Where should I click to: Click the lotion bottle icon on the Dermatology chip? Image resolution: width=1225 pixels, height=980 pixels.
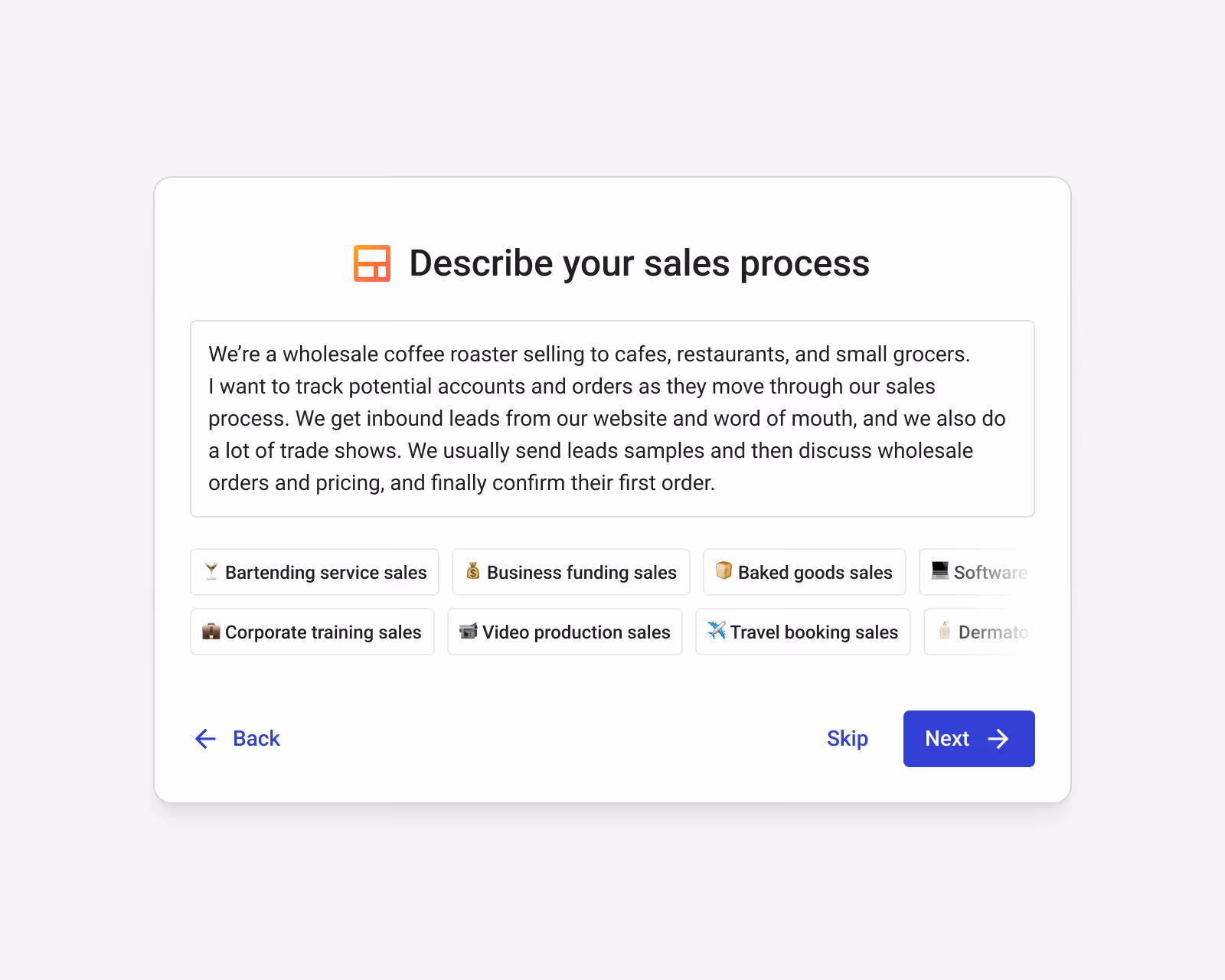coord(946,632)
